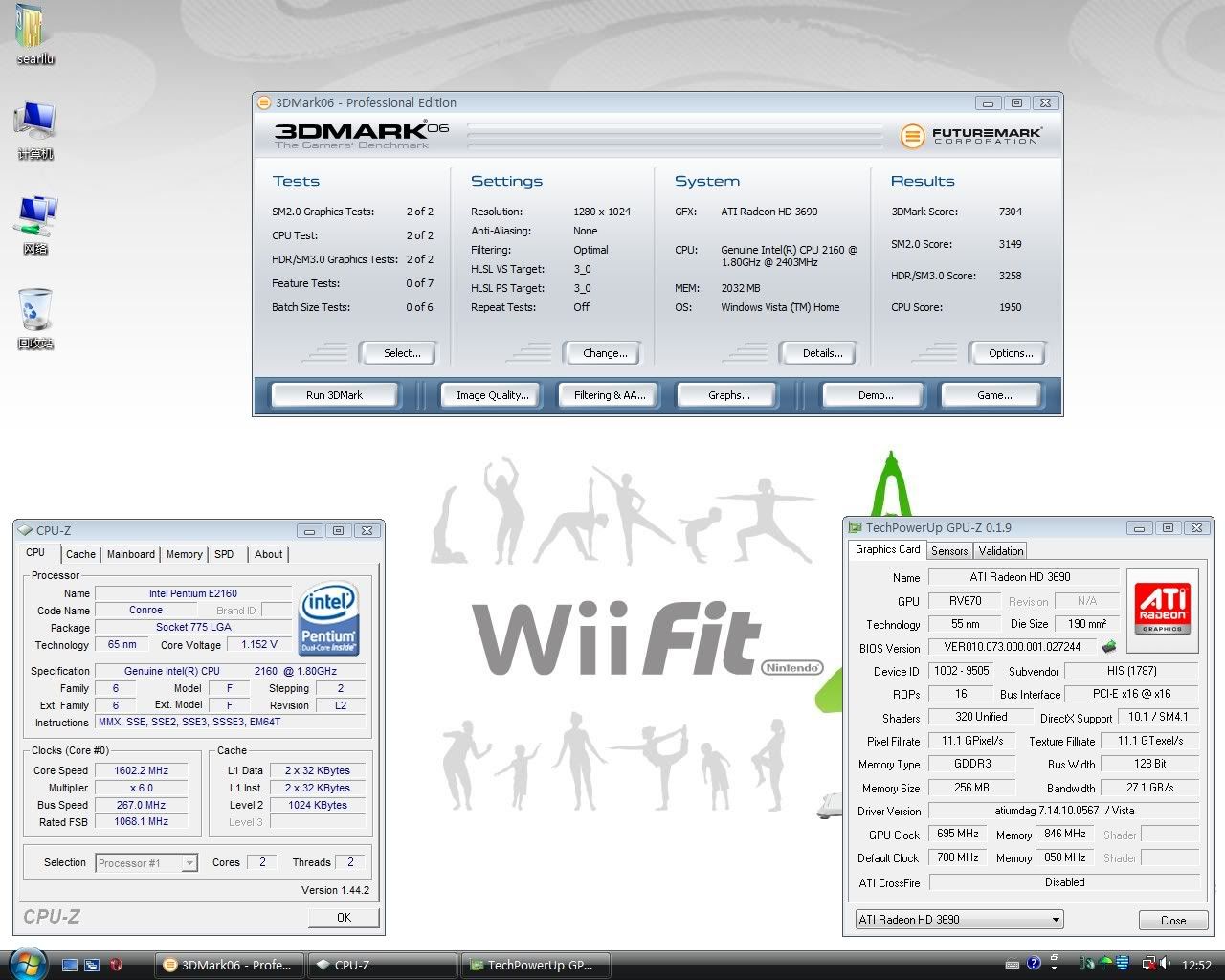This screenshot has height=980, width=1225.
Task: Click the Graphs... button in 3DMark06
Action: pyautogui.click(x=728, y=395)
